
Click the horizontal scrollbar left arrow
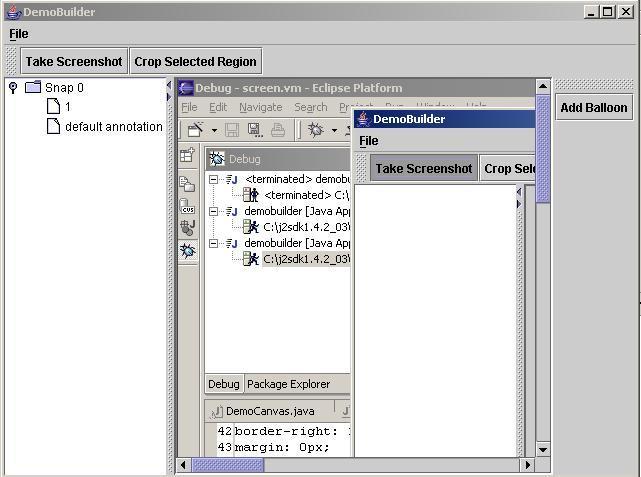tap(183, 465)
